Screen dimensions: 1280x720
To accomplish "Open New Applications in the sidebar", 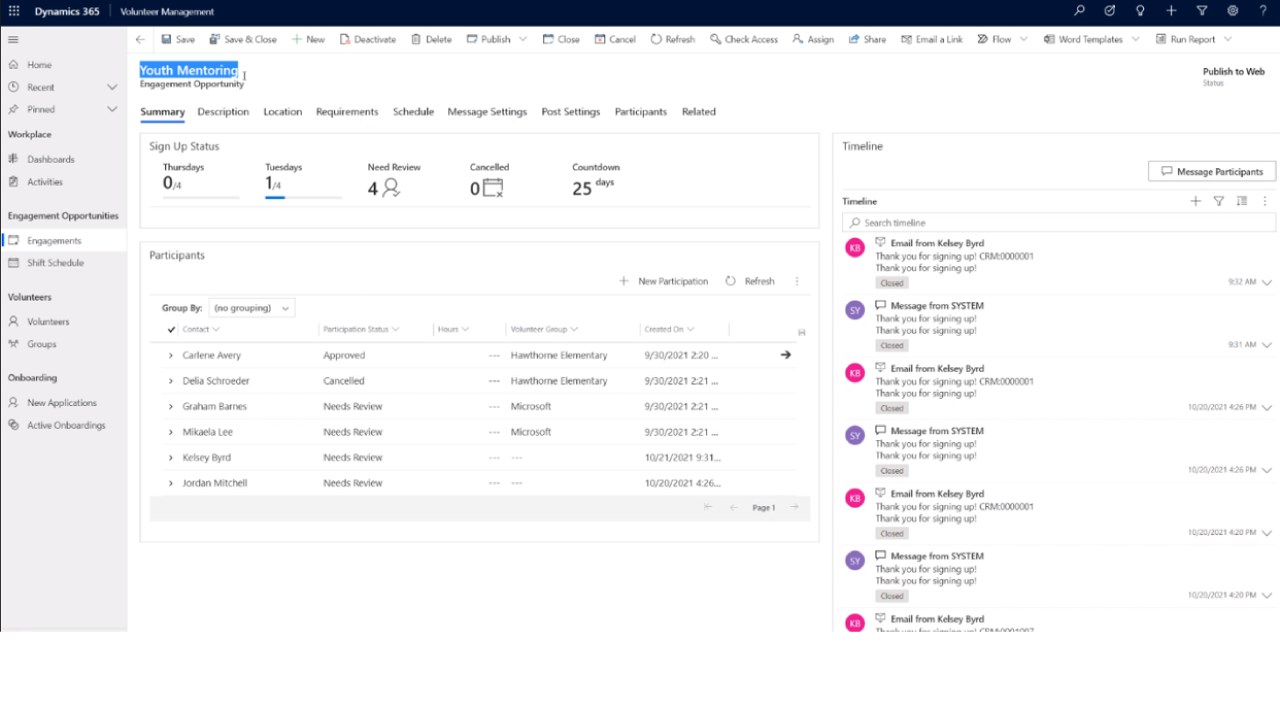I will (61, 403).
